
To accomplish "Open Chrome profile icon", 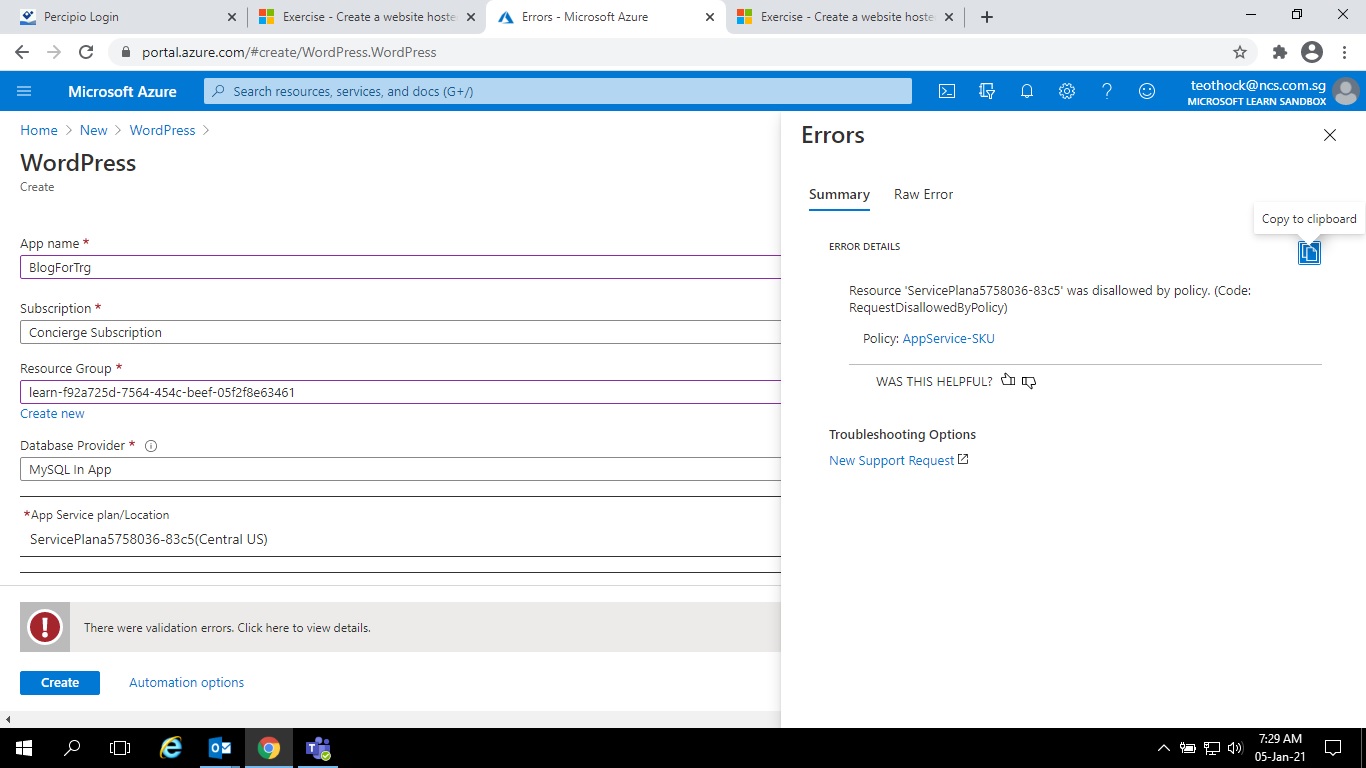I will tap(1312, 52).
